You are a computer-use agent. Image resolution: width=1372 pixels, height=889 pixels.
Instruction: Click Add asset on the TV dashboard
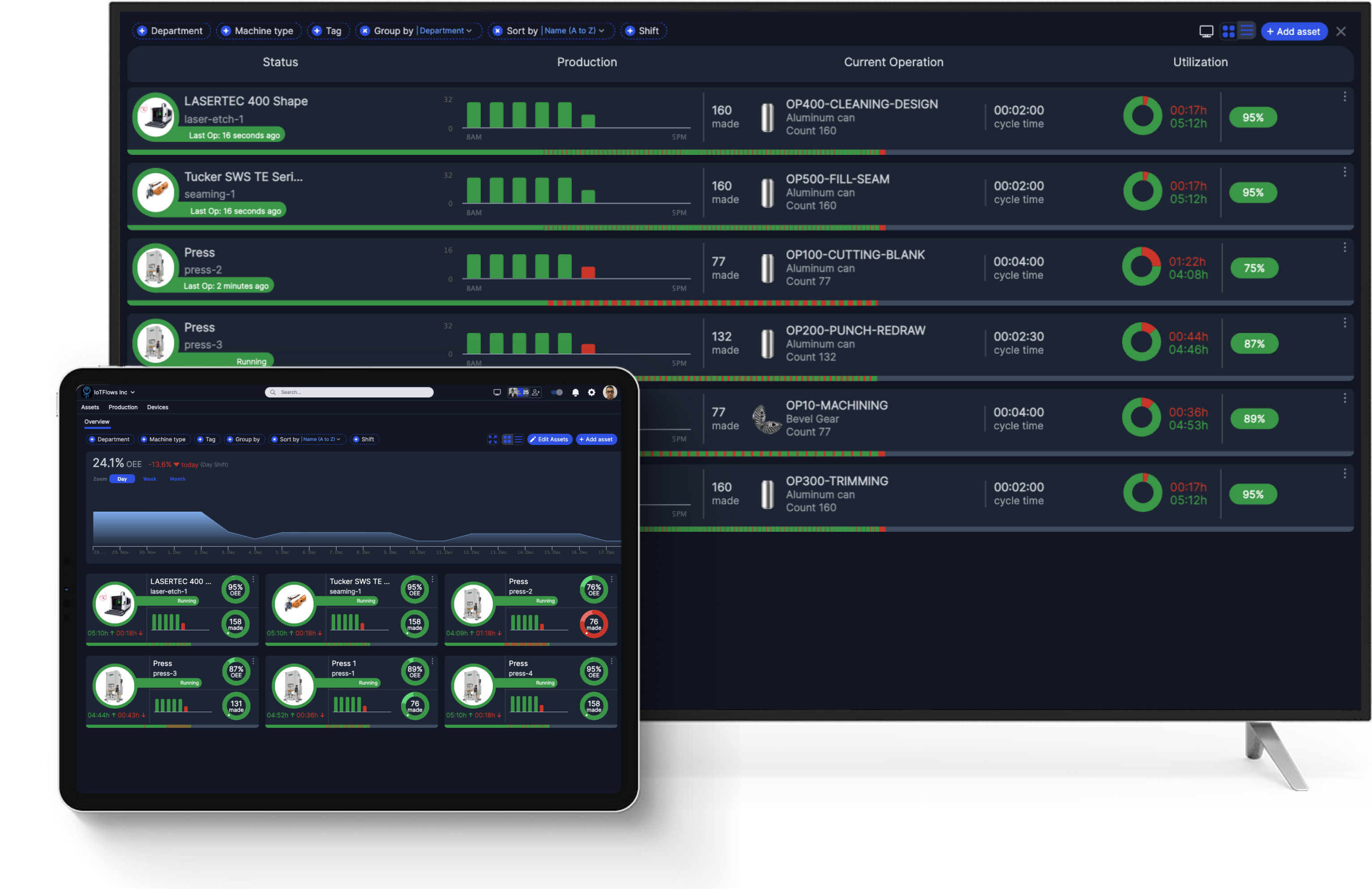click(x=1294, y=32)
